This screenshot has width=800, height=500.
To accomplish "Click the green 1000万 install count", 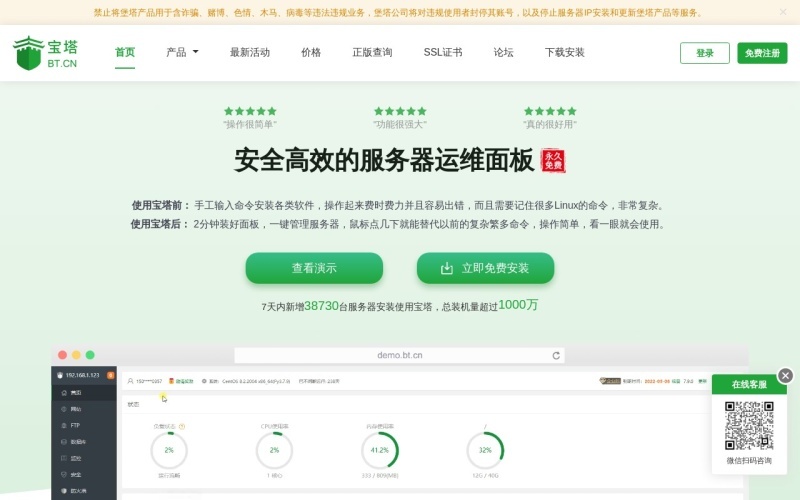I will [518, 305].
